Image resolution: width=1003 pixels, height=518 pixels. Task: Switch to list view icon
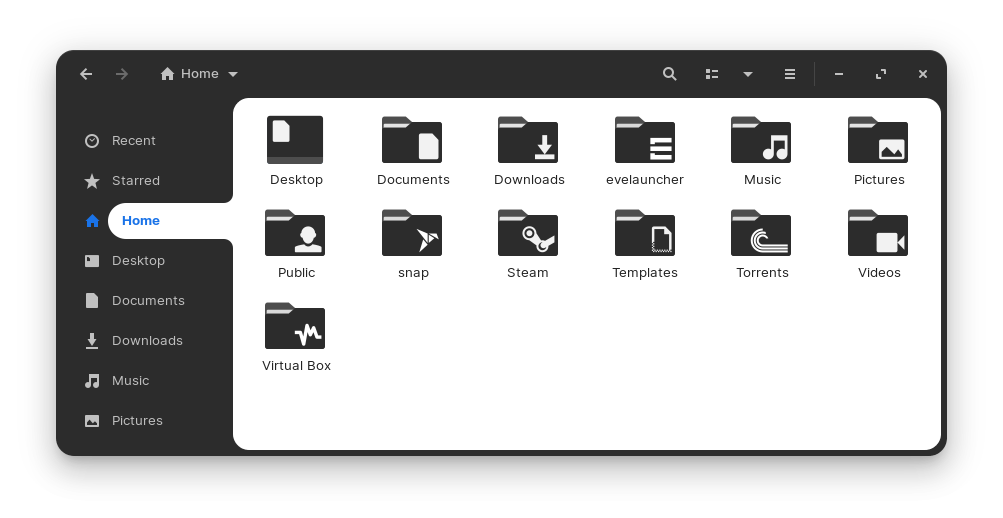pyautogui.click(x=711, y=74)
